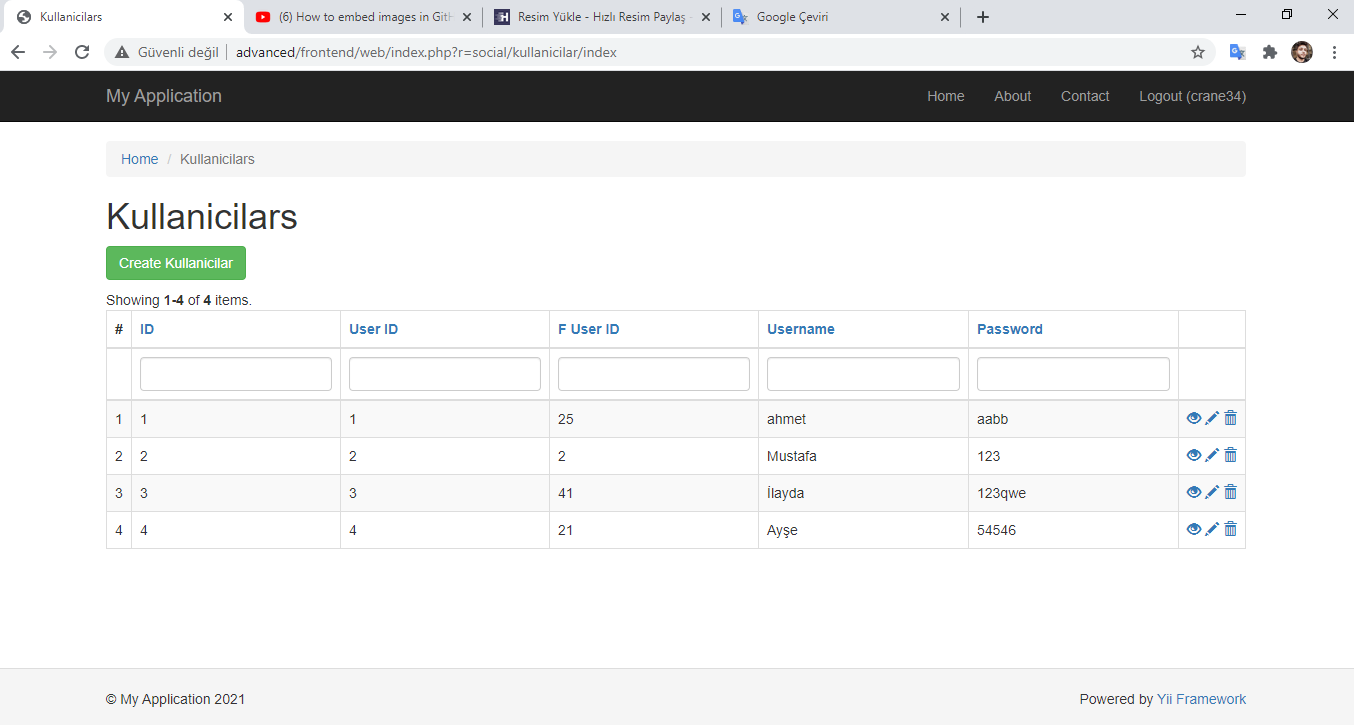1360x728 pixels.
Task: Sort the table by Password column
Action: pyautogui.click(x=1010, y=329)
